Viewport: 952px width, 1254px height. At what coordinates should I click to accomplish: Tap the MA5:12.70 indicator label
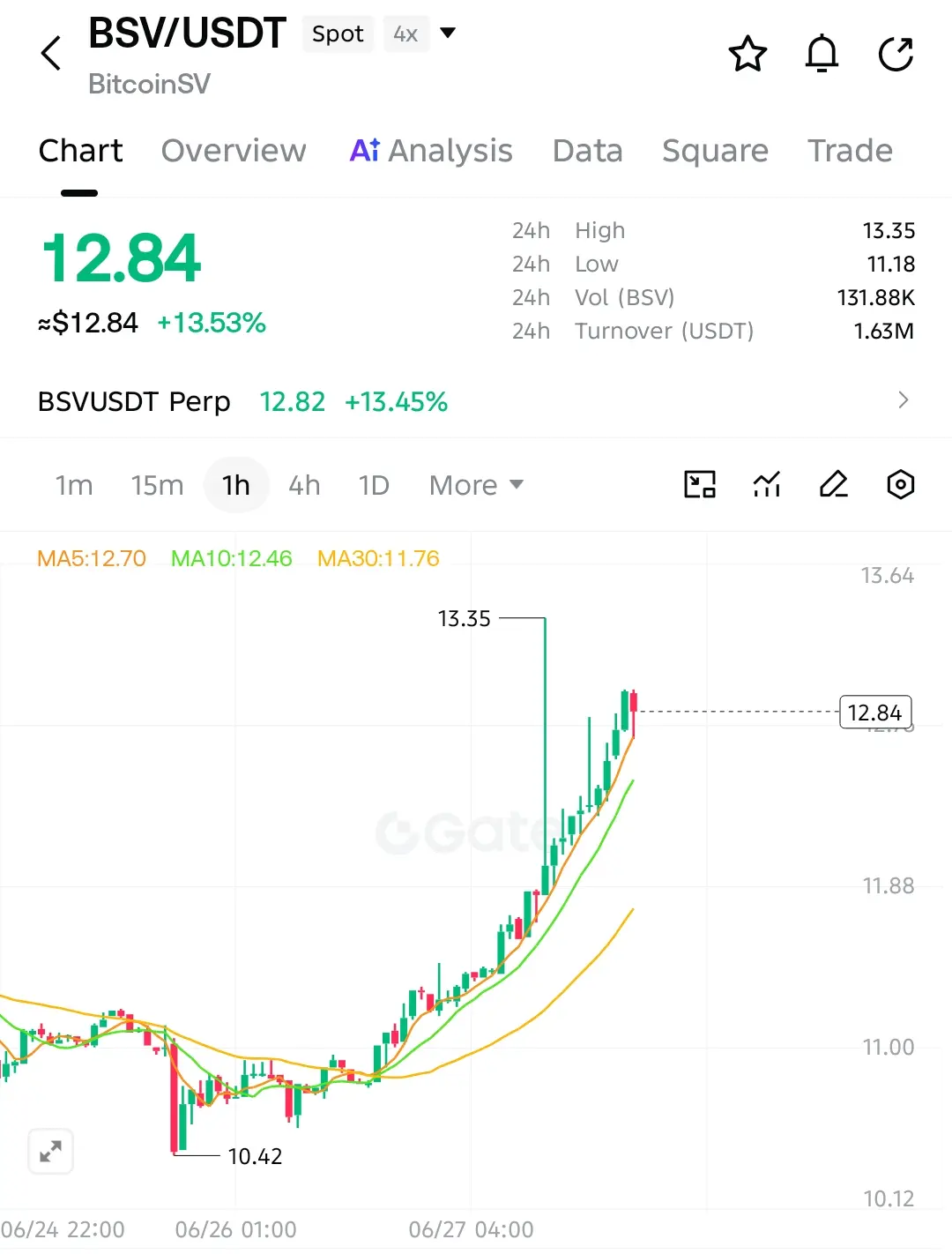[x=92, y=558]
